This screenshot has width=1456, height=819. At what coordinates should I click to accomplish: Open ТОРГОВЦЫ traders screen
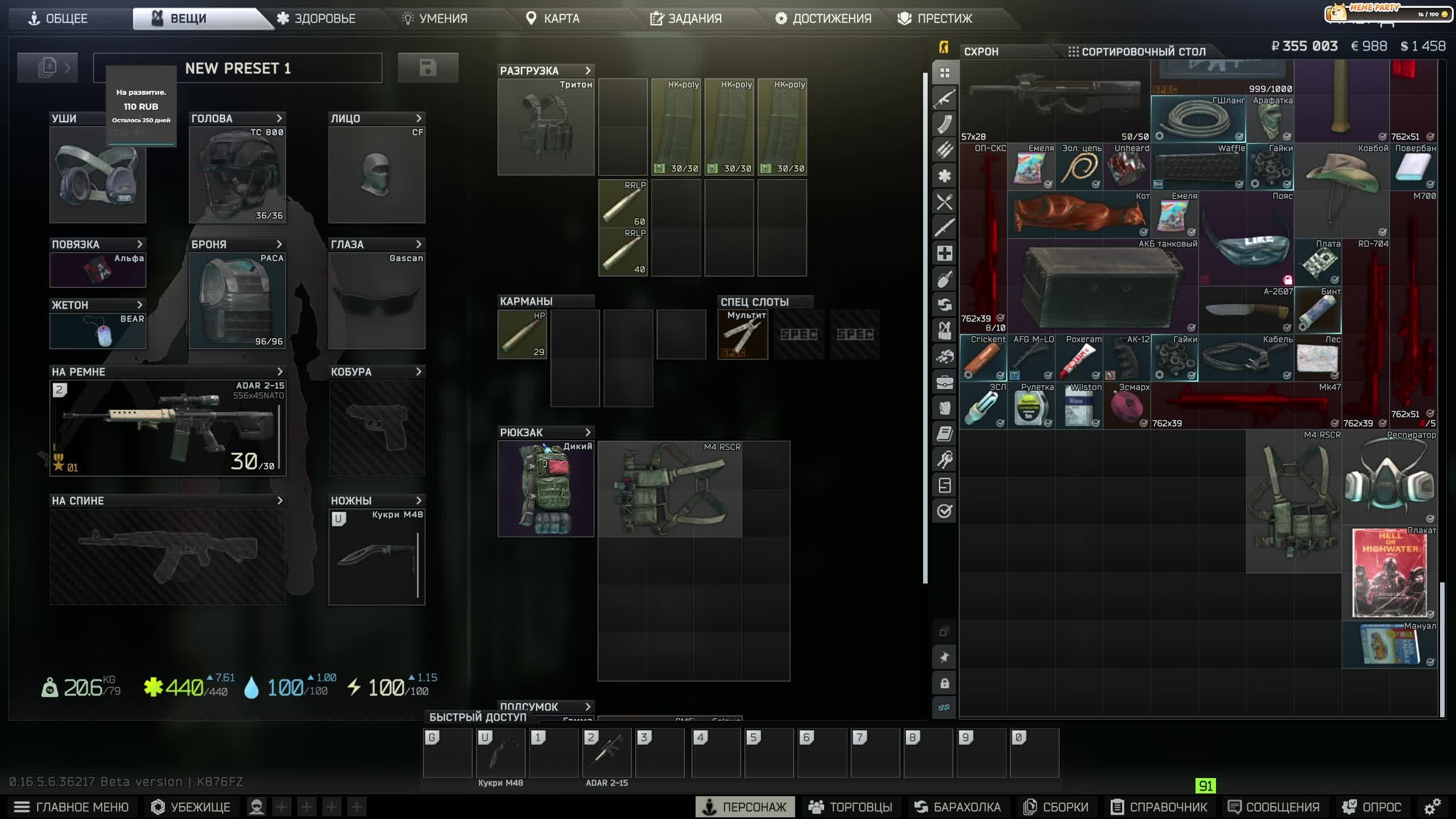pyautogui.click(x=850, y=806)
